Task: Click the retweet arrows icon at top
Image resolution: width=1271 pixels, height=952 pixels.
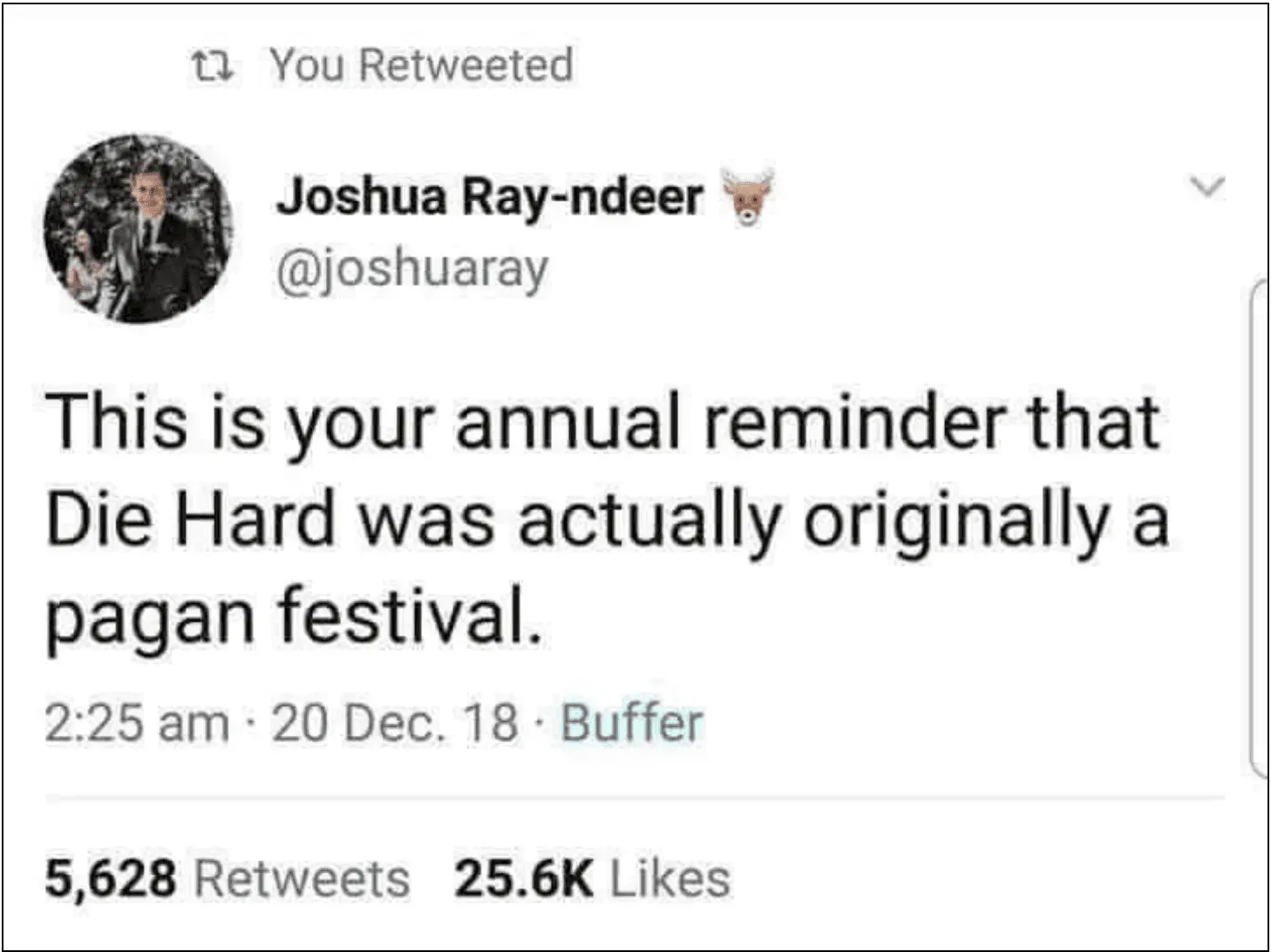Action: coord(211,65)
